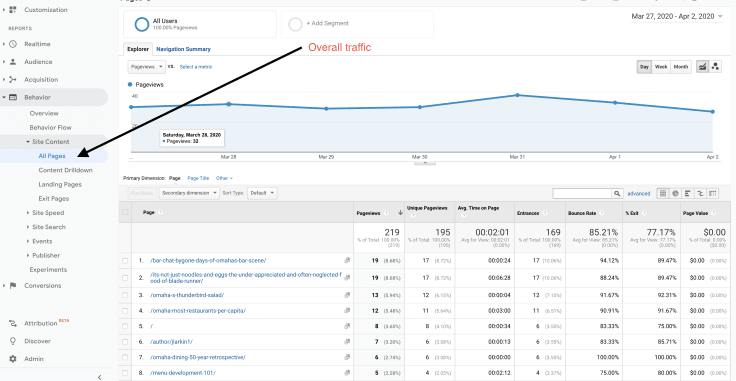
Task: Click the Admin gear icon
Action: (13, 359)
